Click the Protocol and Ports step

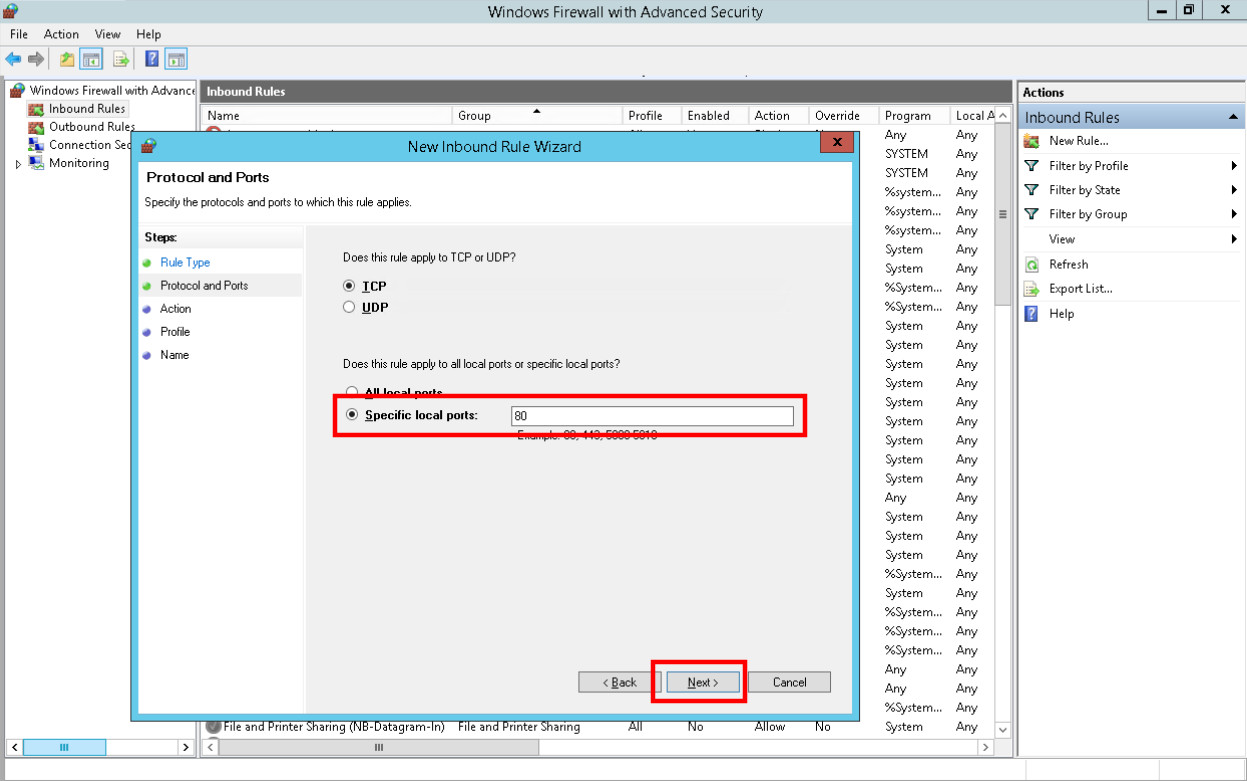click(x=204, y=285)
